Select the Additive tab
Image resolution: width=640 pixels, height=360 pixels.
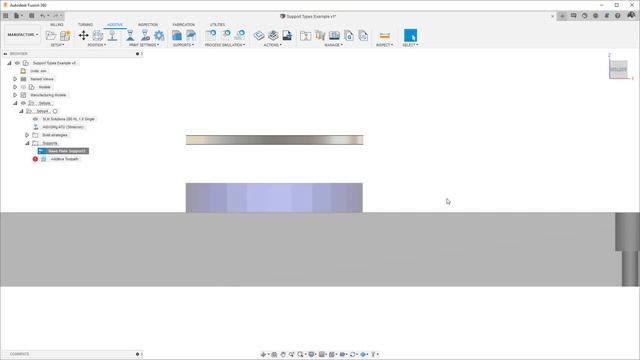(115, 25)
